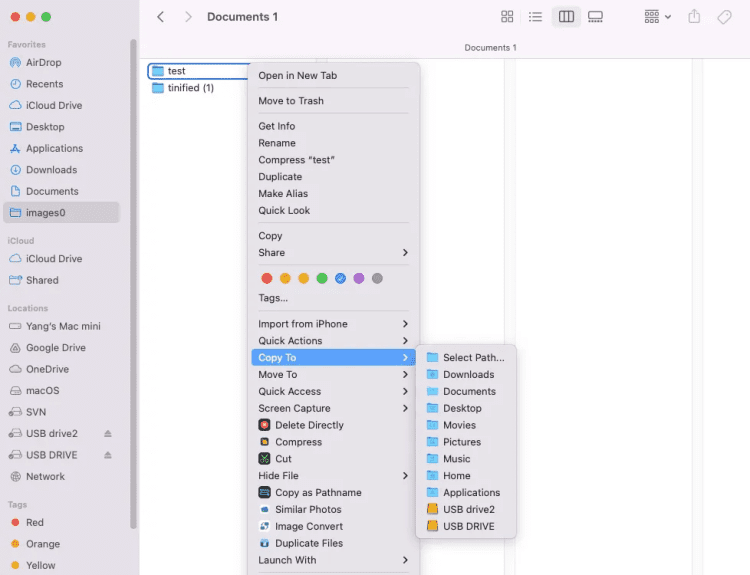Click the Cut scissors icon in menu
The width and height of the screenshot is (750, 575).
point(265,459)
